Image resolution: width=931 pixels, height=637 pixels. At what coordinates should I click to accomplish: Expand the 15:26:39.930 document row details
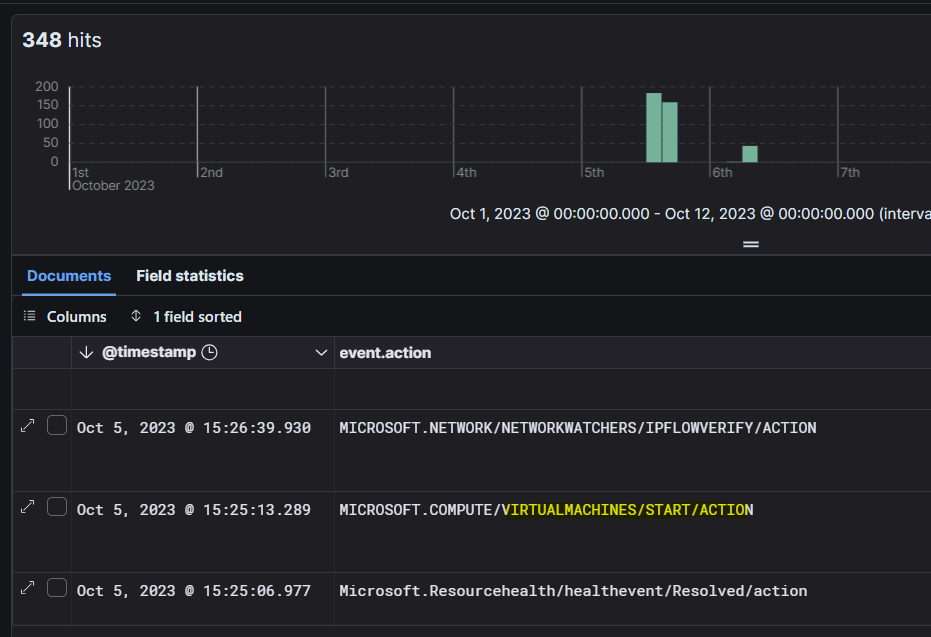pyautogui.click(x=28, y=426)
